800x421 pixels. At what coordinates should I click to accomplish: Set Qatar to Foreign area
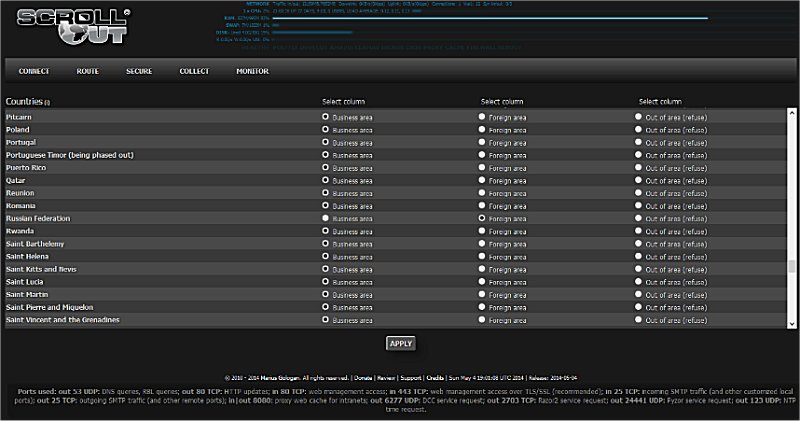[x=482, y=180]
